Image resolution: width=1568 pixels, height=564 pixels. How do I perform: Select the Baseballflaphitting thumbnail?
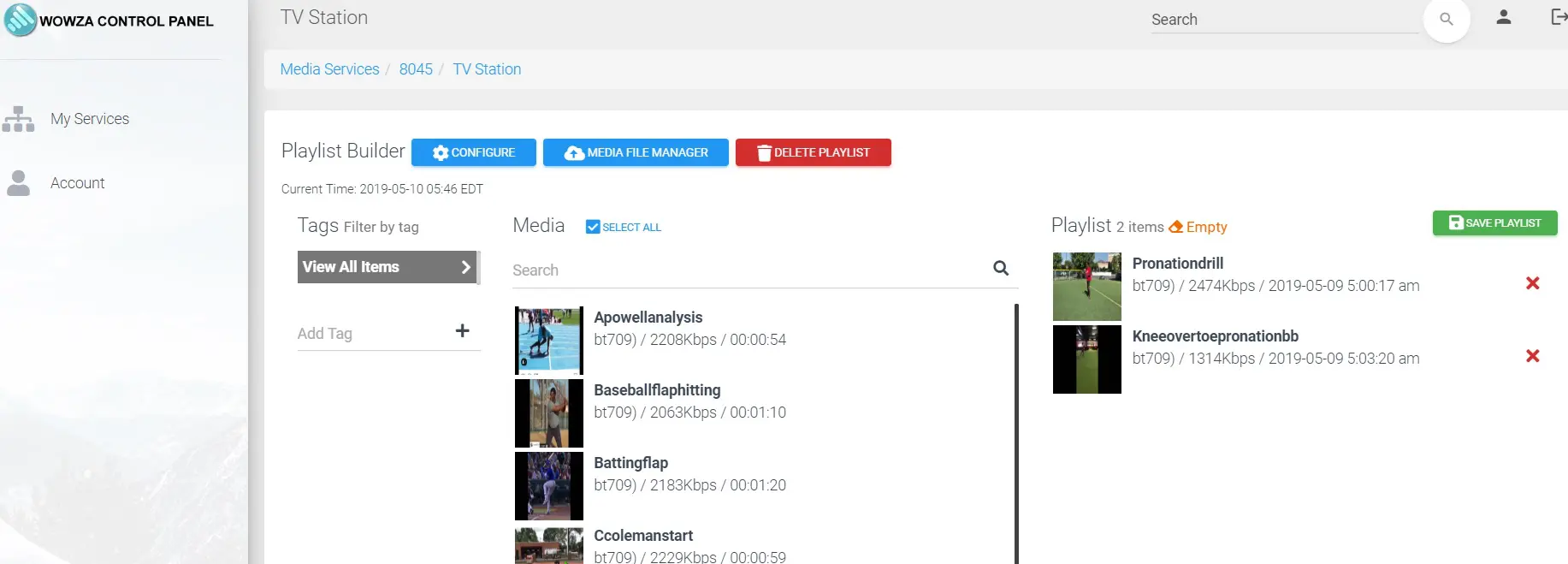549,413
